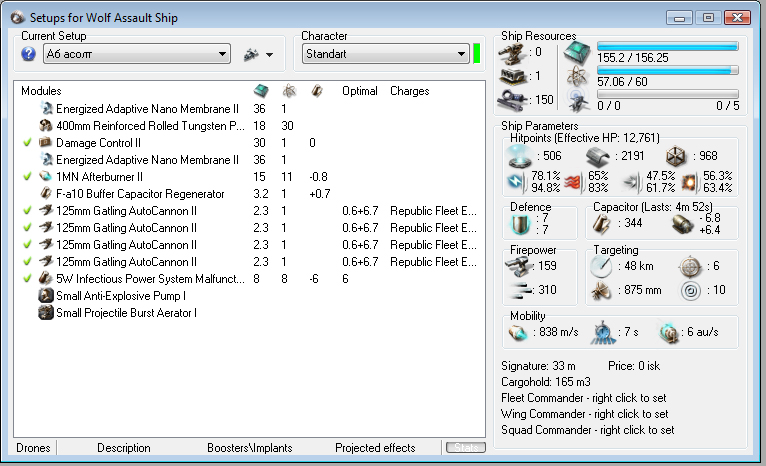Click the ship icon next to setup name
The image size is (766, 466).
(x=253, y=54)
